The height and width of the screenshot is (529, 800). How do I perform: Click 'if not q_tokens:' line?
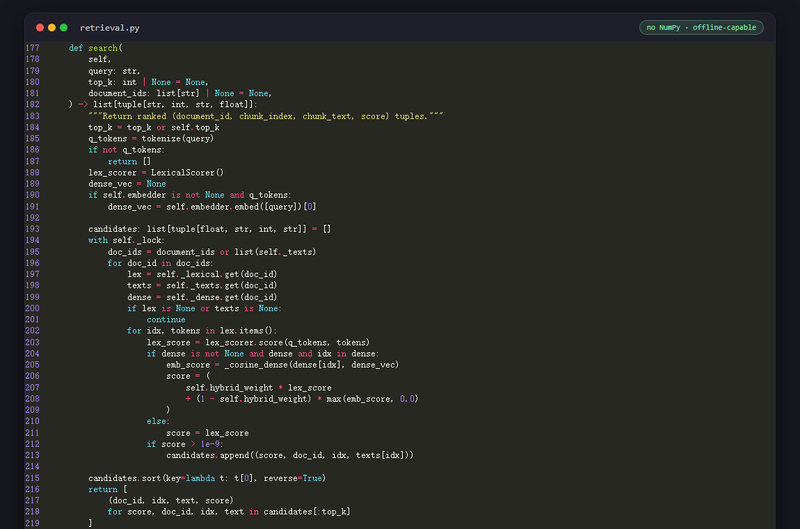coord(127,150)
